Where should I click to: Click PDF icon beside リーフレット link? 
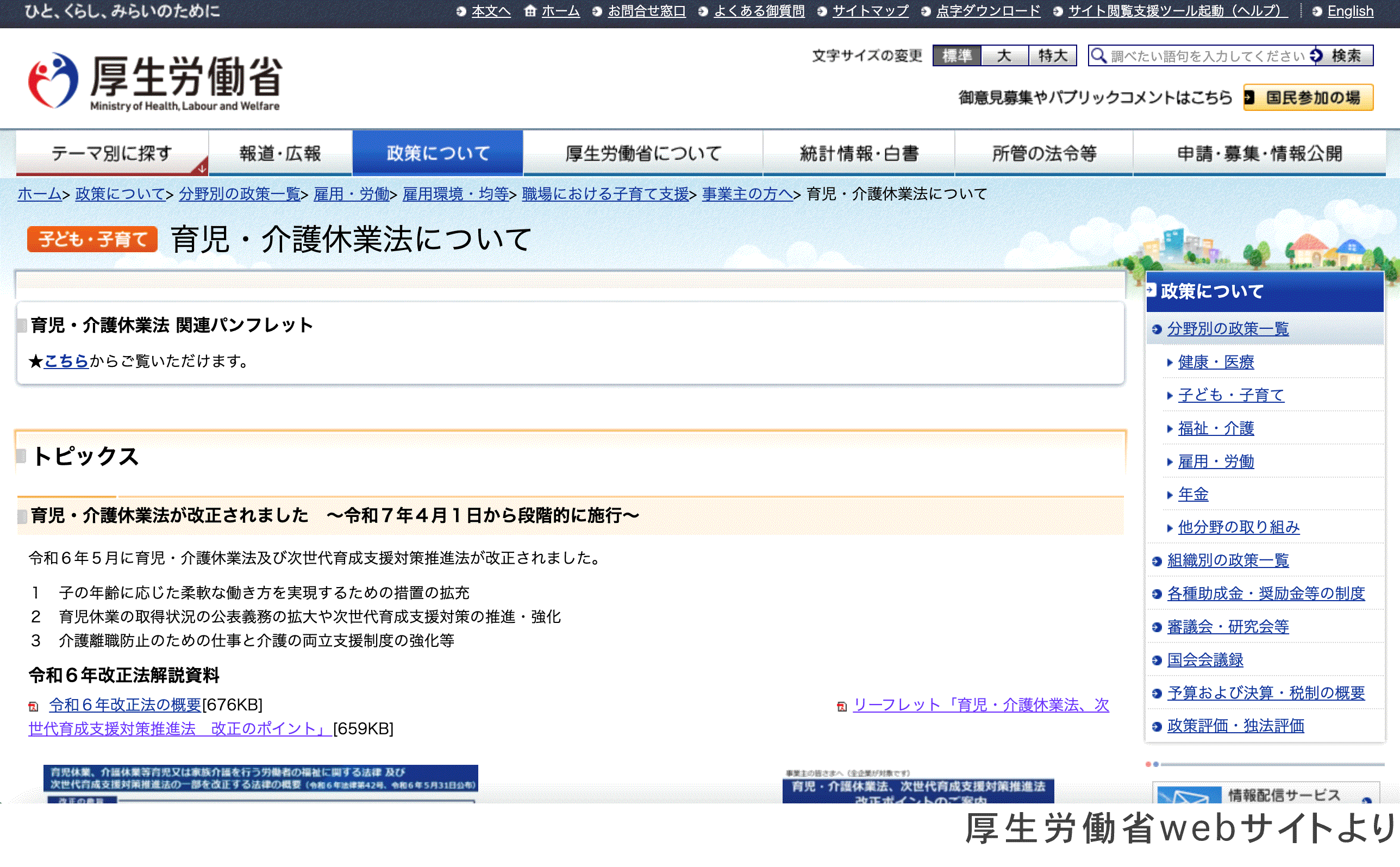pyautogui.click(x=842, y=707)
